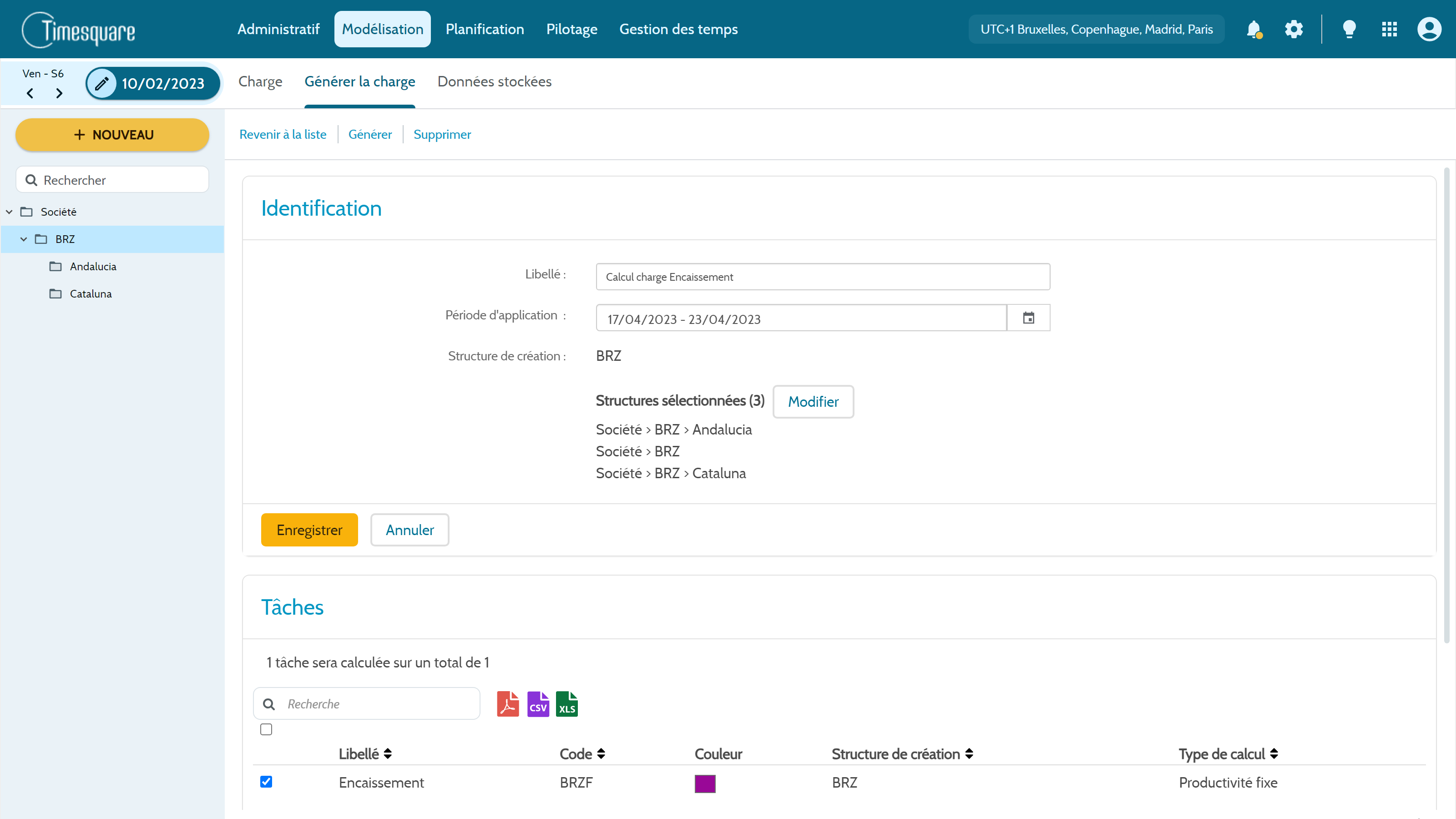Image resolution: width=1456 pixels, height=819 pixels.
Task: Go to previous day arrow
Action: tap(30, 93)
